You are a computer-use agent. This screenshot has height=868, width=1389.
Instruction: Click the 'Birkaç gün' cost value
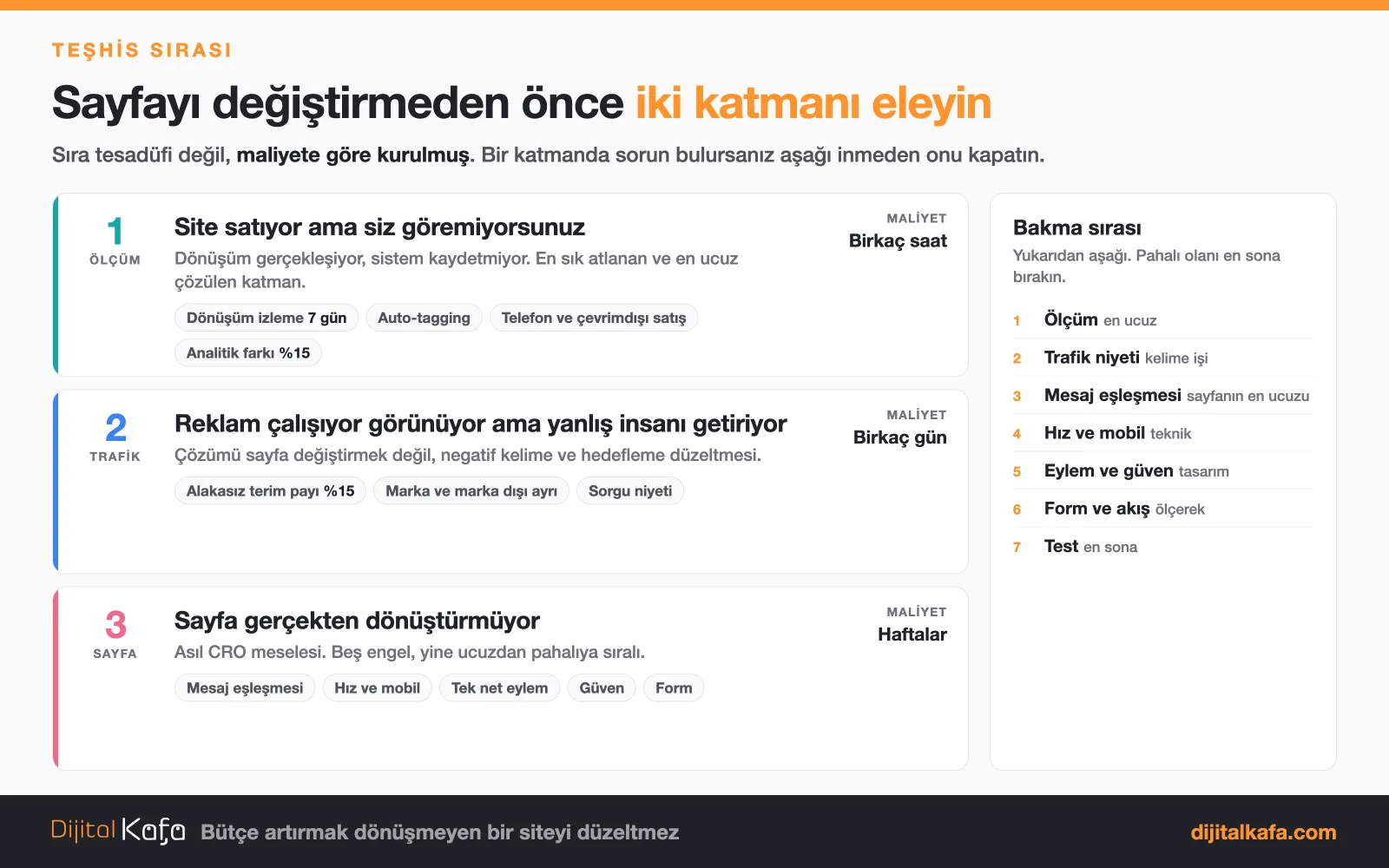pos(899,437)
